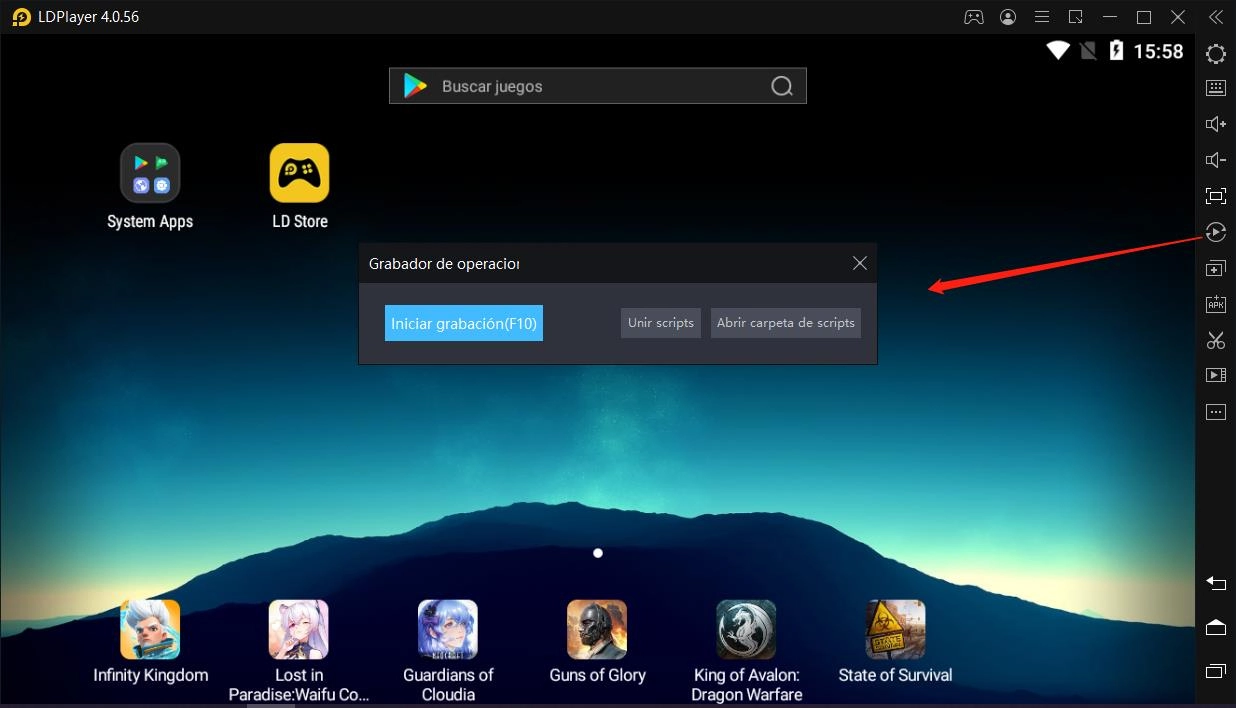Viewport: 1236px width, 708px height.
Task: Open the sidebar settings gear icon
Action: [1216, 54]
